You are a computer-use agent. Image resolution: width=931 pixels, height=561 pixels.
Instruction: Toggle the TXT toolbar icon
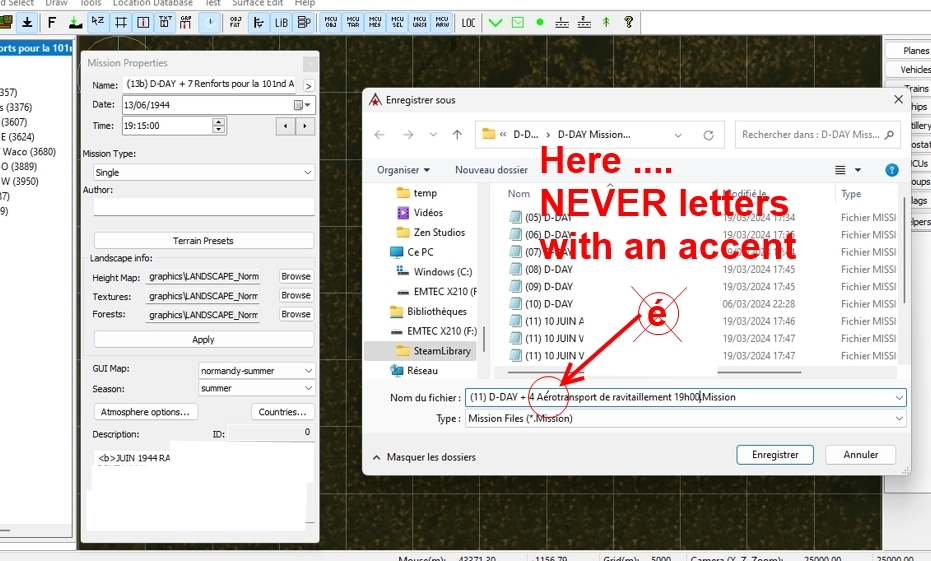(x=165, y=23)
